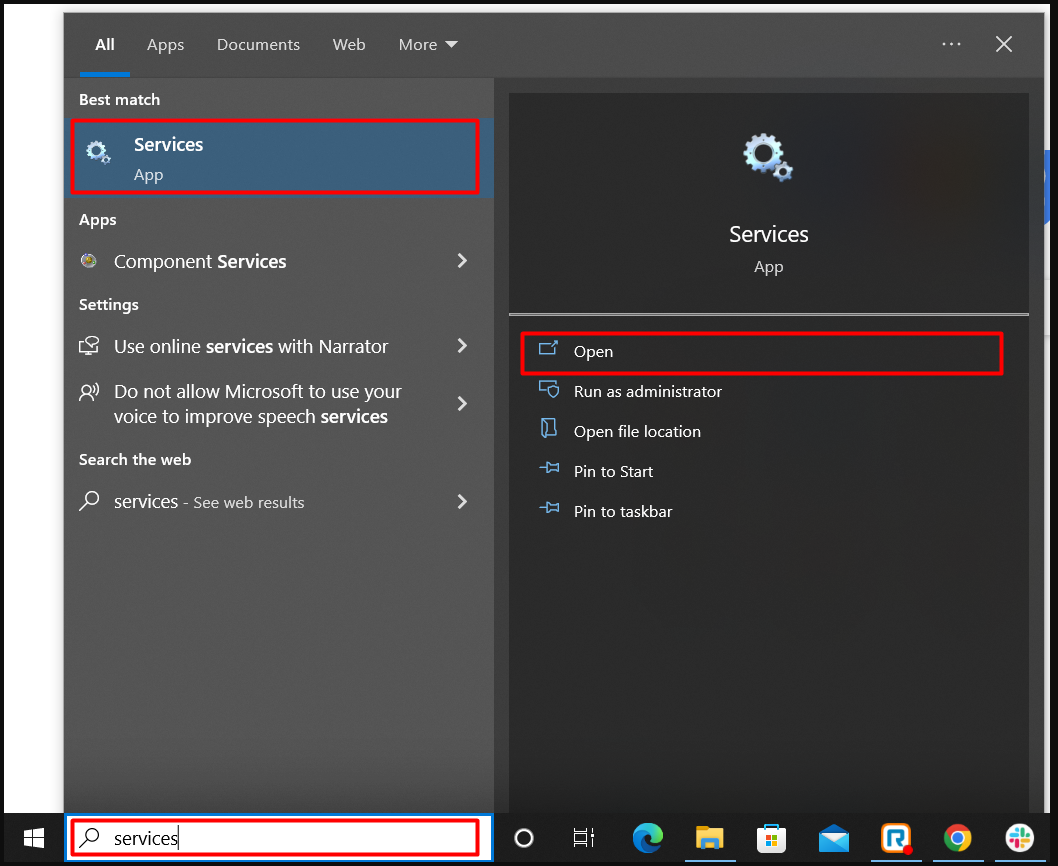This screenshot has height=866, width=1058.
Task: Open Task View on the taskbar
Action: pos(584,838)
